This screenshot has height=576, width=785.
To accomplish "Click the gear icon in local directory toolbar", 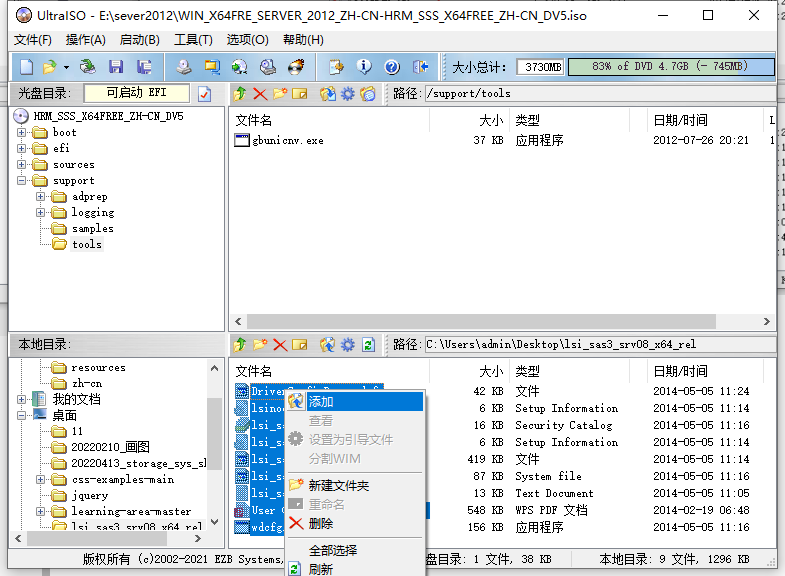I will [347, 344].
